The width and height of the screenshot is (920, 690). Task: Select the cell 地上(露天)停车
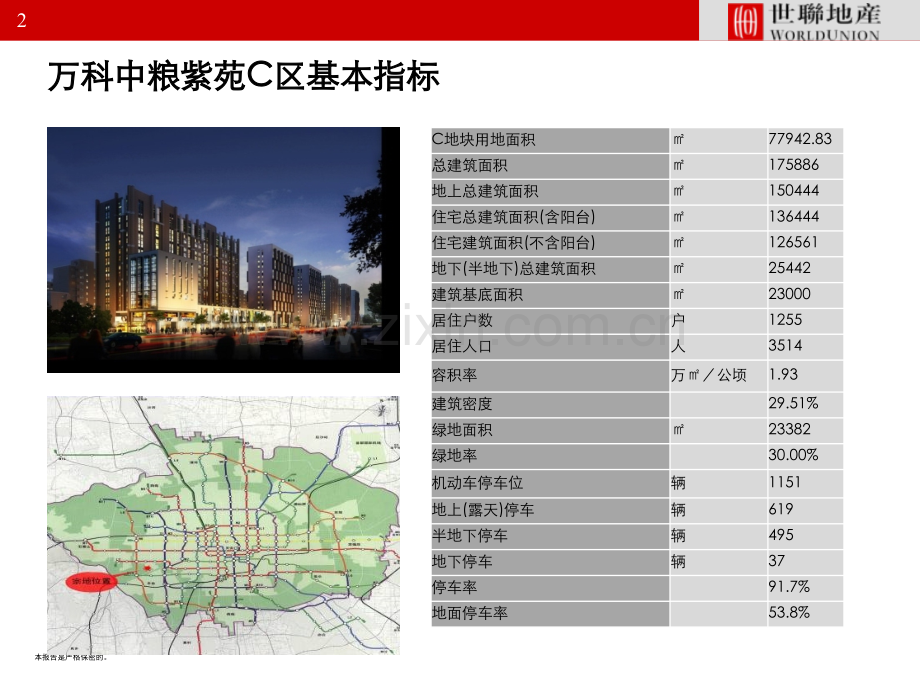(550, 510)
